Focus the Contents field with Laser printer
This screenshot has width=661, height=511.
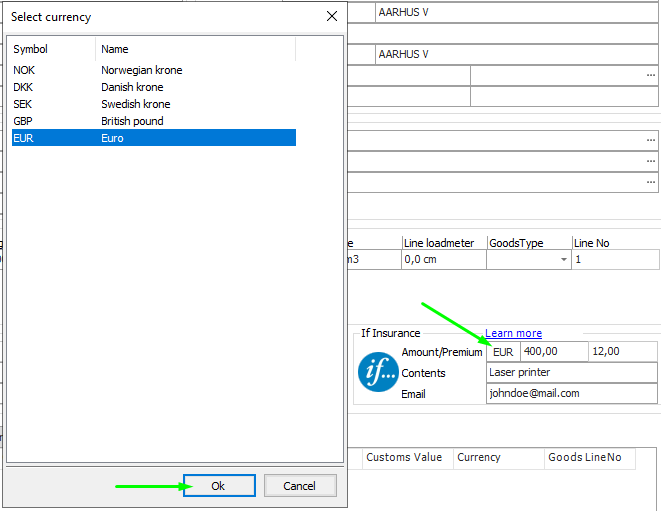(x=571, y=373)
